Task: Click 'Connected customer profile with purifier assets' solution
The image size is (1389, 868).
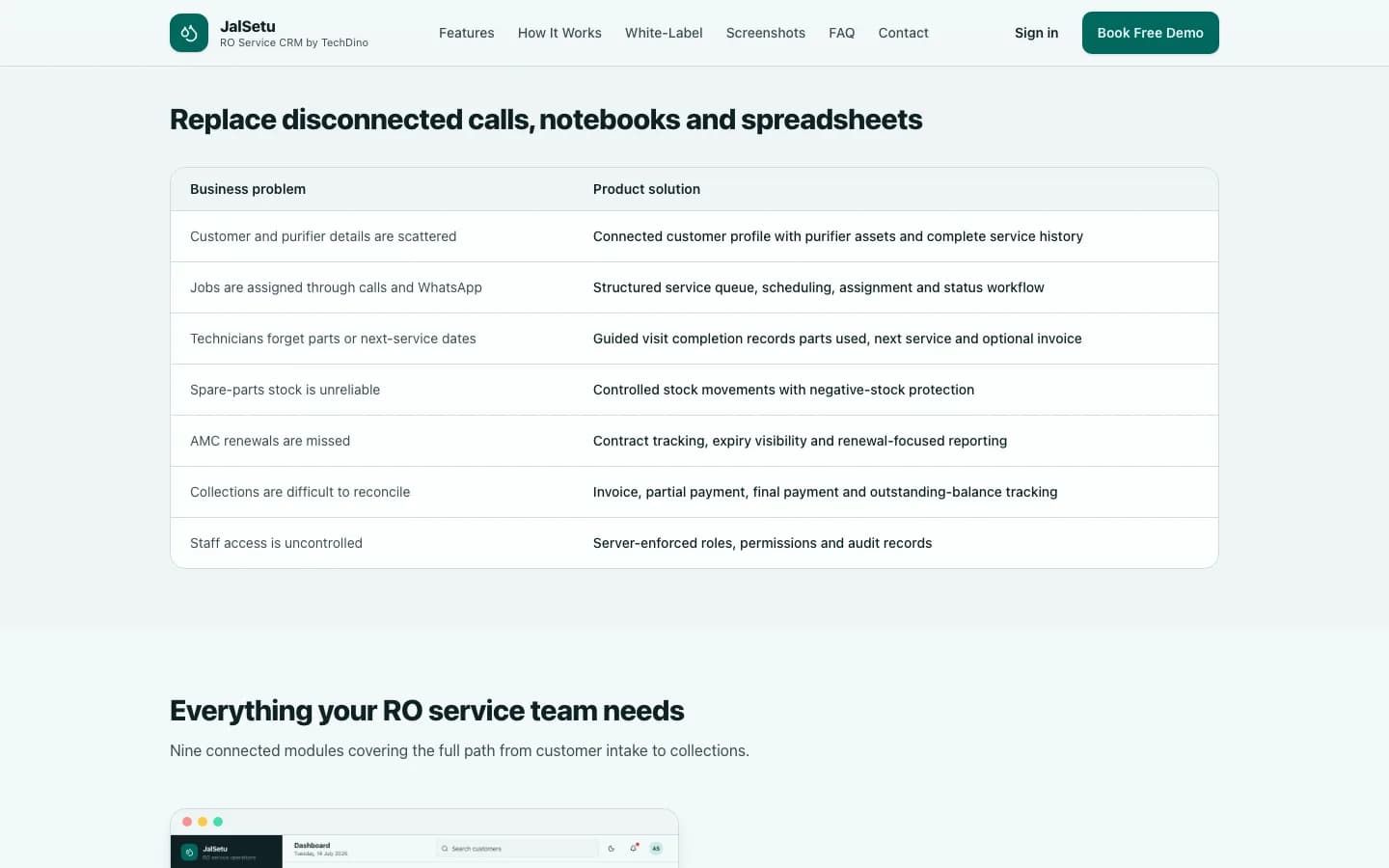Action: coord(838,236)
